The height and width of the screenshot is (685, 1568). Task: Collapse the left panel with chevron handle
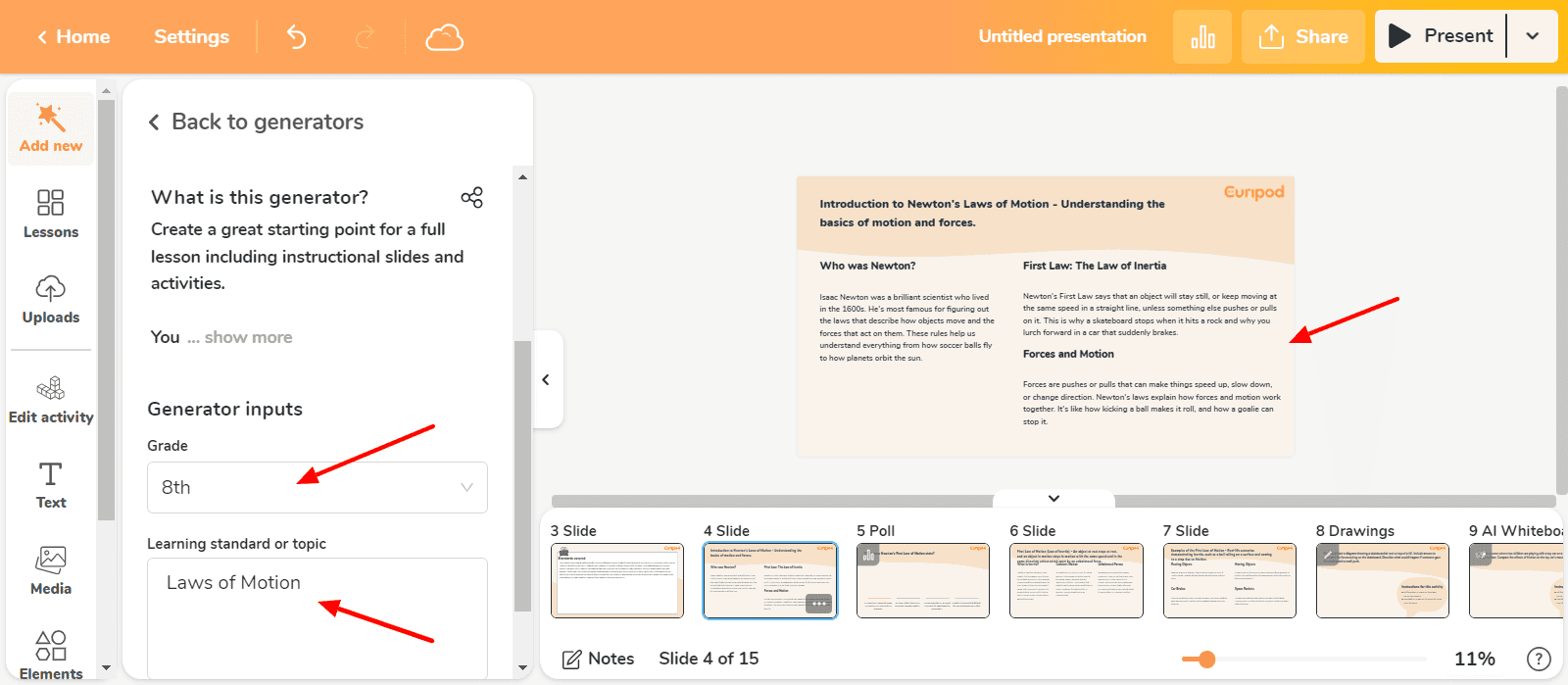[546, 379]
